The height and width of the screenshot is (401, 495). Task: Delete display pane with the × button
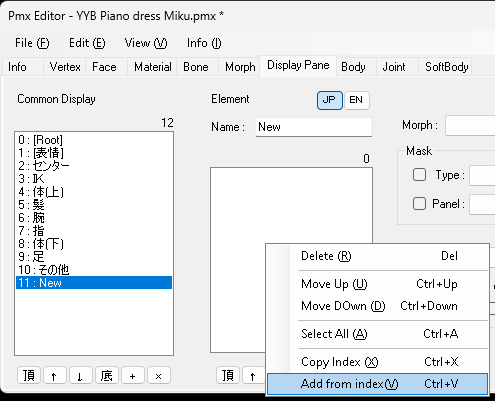tap(159, 376)
